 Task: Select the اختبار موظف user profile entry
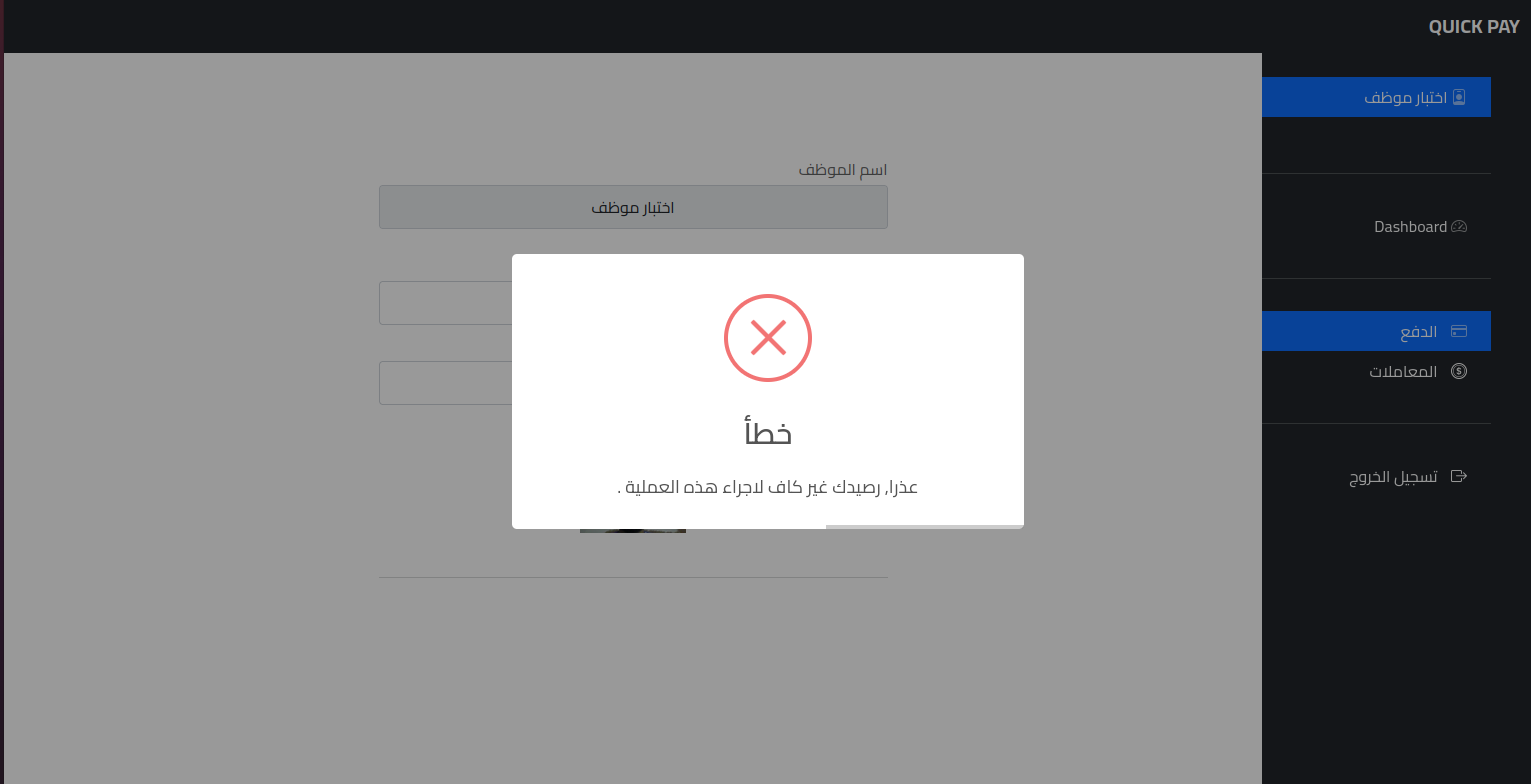click(x=1376, y=97)
